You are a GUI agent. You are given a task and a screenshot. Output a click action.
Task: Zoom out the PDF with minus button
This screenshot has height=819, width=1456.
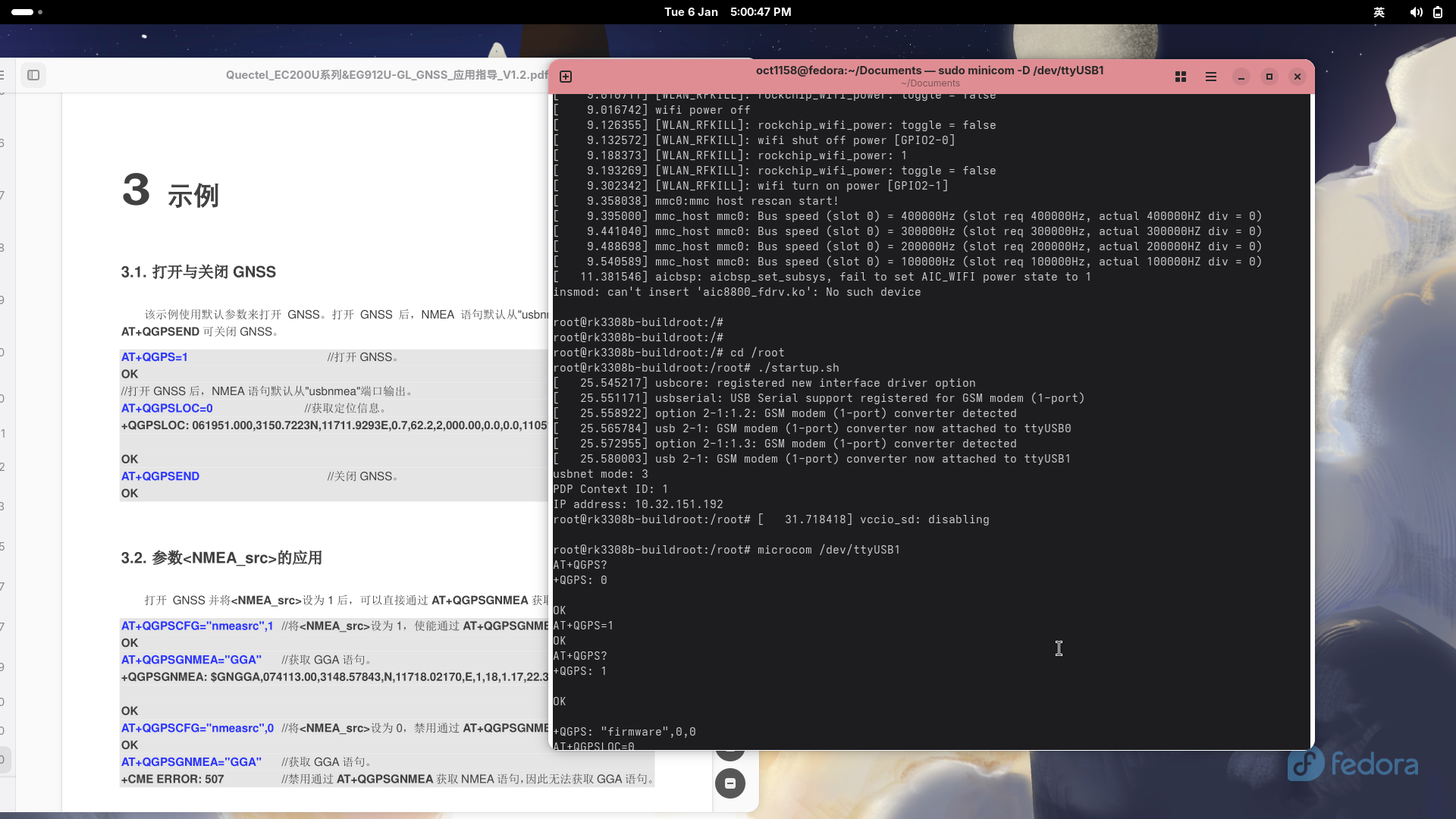730,783
